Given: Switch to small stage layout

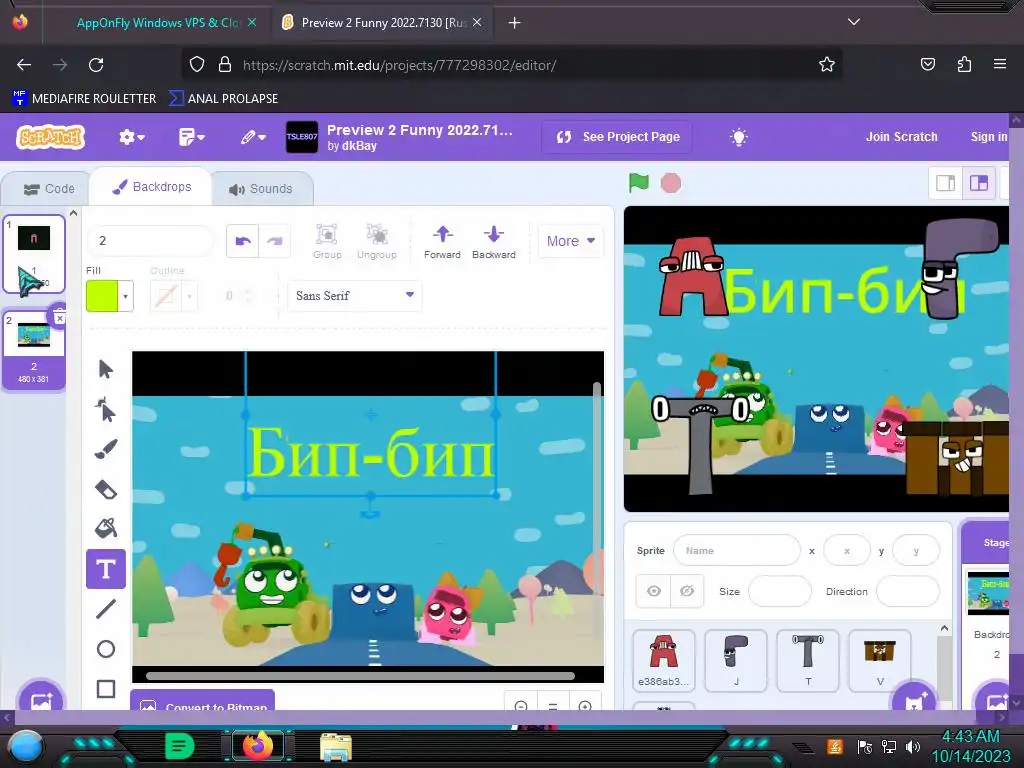Looking at the screenshot, I should point(946,183).
